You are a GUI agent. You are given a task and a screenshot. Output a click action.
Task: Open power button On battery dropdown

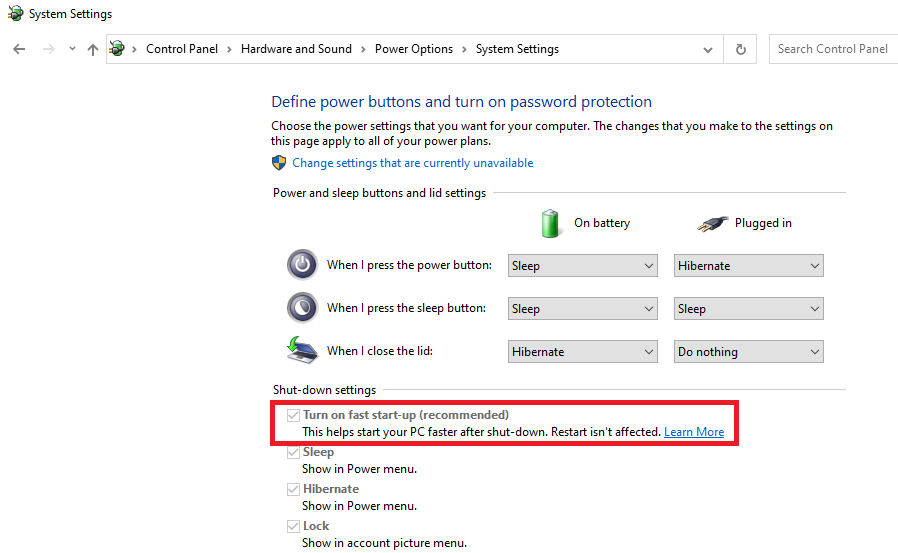(x=582, y=266)
